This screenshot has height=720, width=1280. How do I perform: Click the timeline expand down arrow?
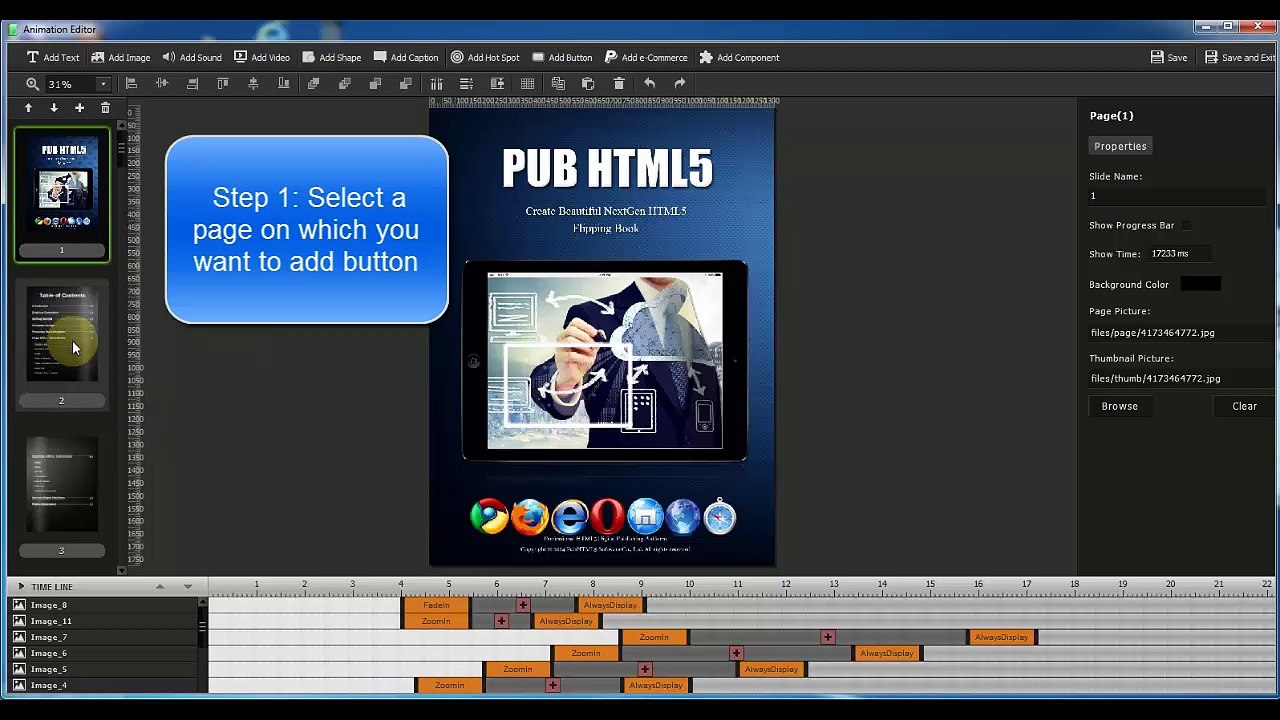[x=187, y=587]
